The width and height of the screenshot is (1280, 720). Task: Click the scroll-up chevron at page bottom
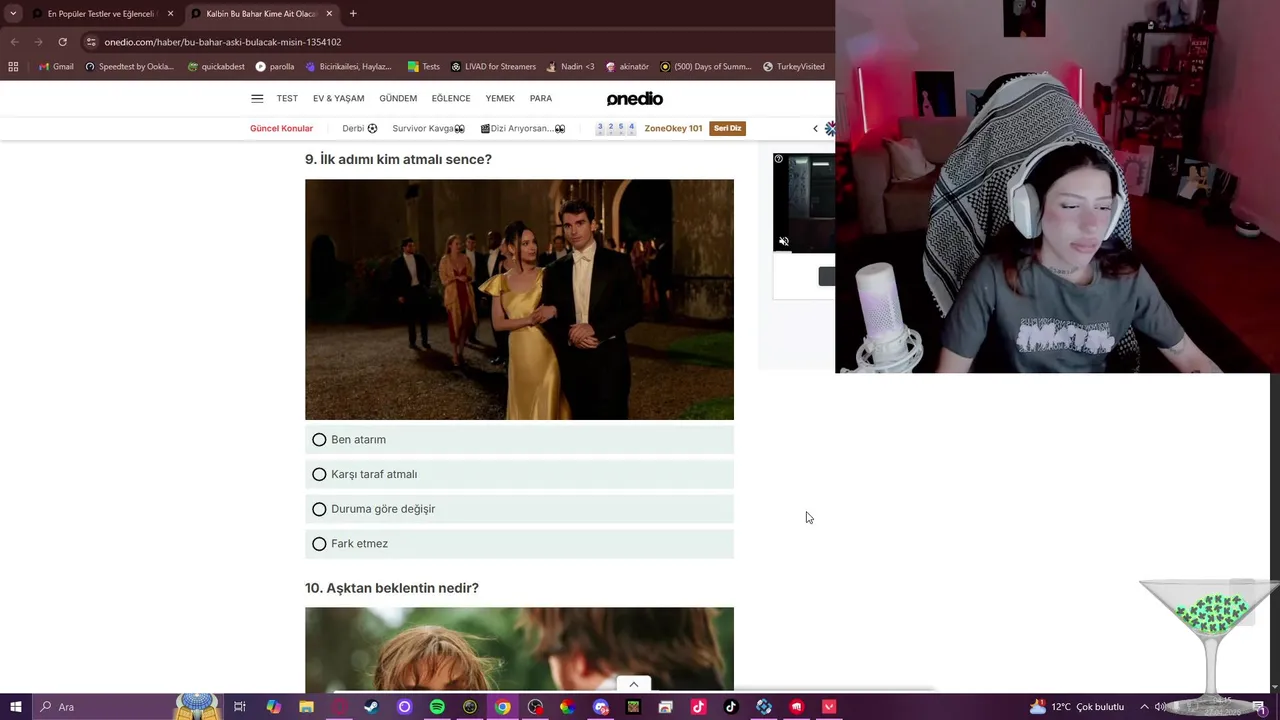pyautogui.click(x=633, y=684)
